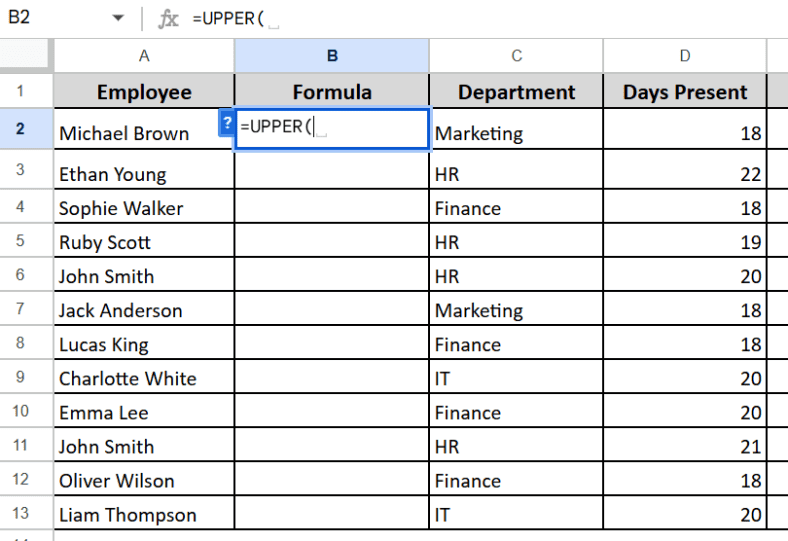Select Liam Thompson's IT department cell

coord(516,515)
